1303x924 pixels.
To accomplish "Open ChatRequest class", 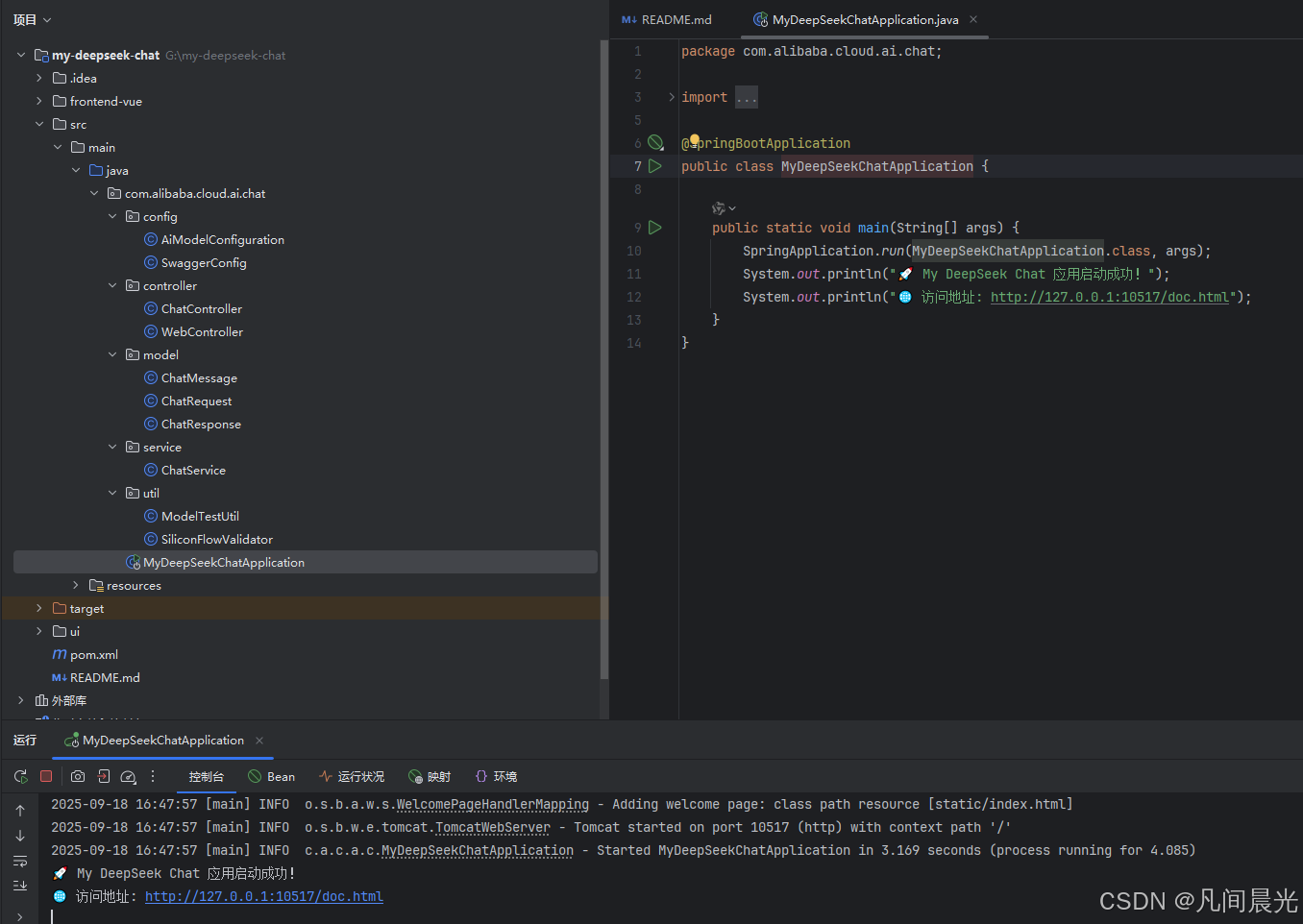I will [196, 401].
